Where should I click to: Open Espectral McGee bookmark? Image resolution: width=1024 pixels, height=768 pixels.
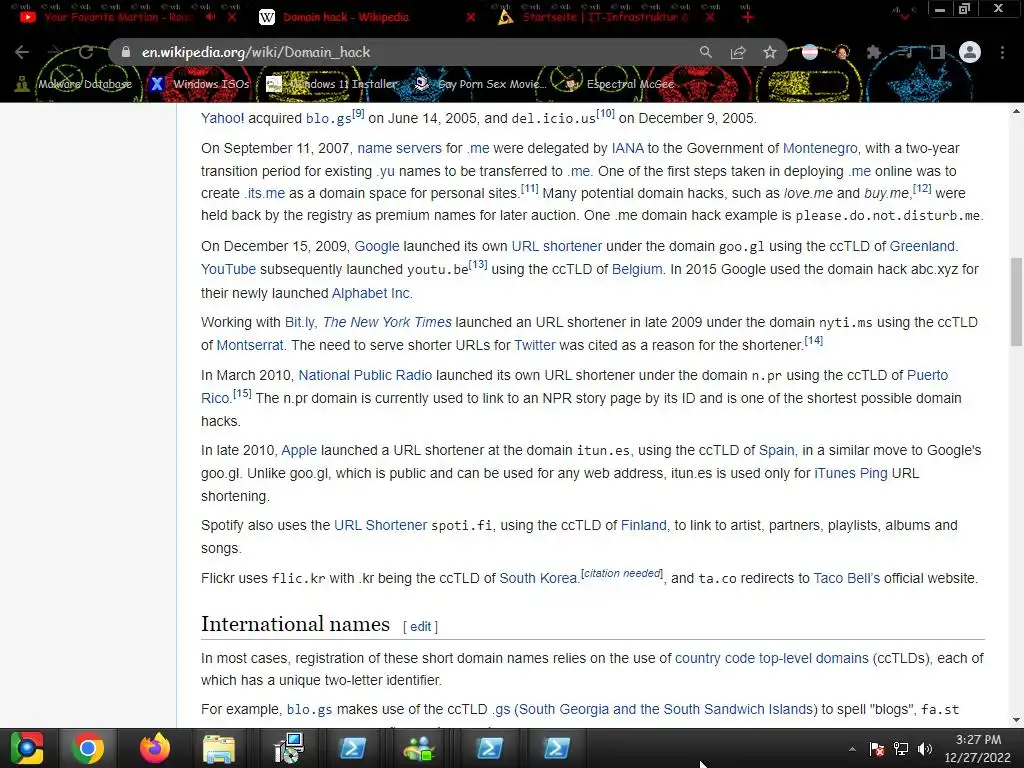(621, 84)
